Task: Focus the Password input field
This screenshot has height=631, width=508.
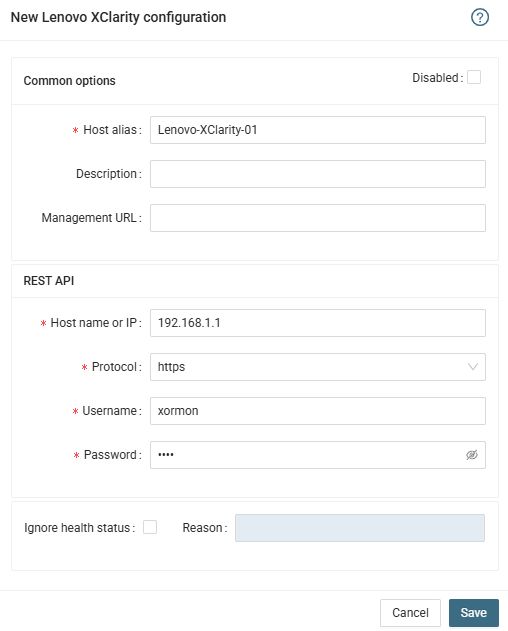Action: [x=318, y=455]
